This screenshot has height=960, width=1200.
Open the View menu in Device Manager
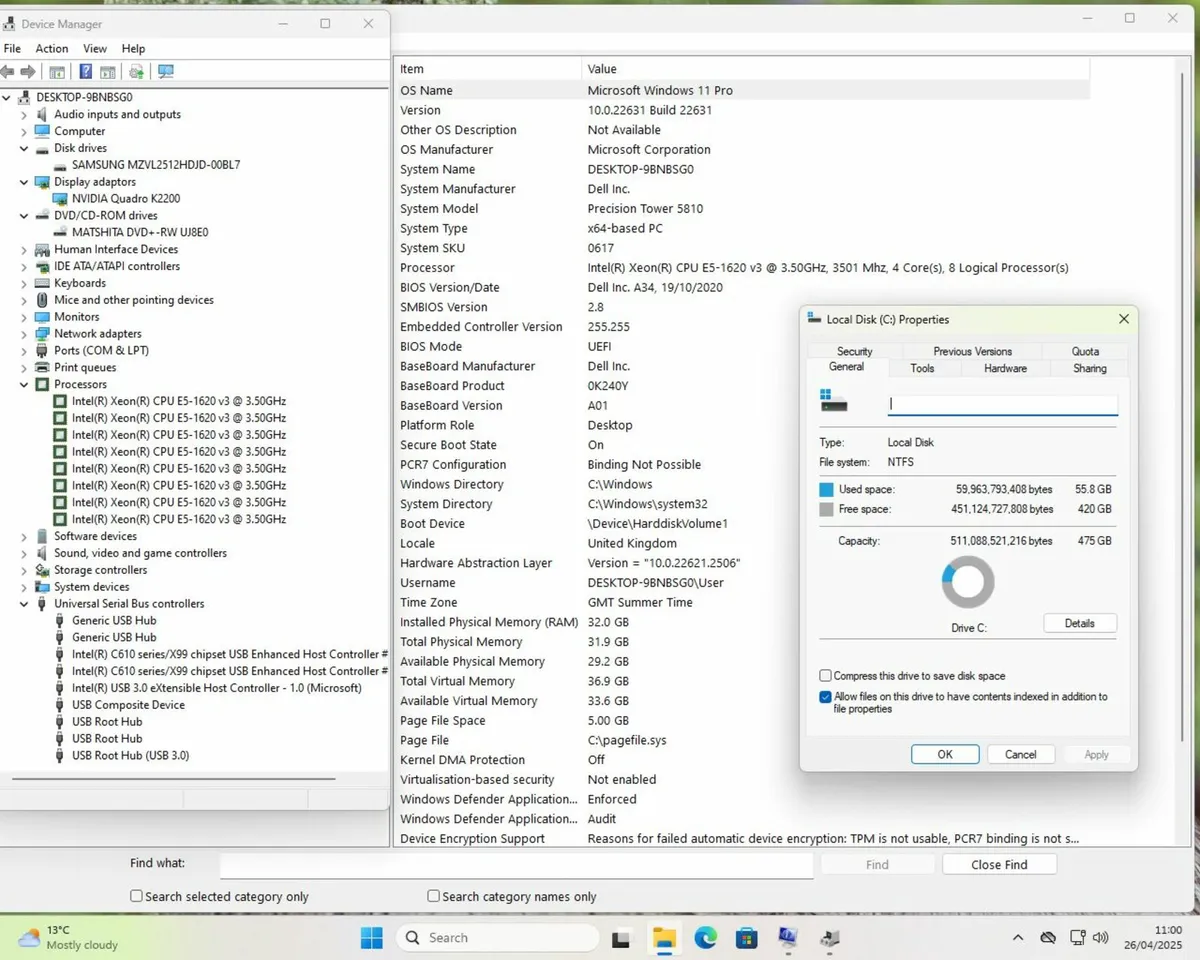95,48
